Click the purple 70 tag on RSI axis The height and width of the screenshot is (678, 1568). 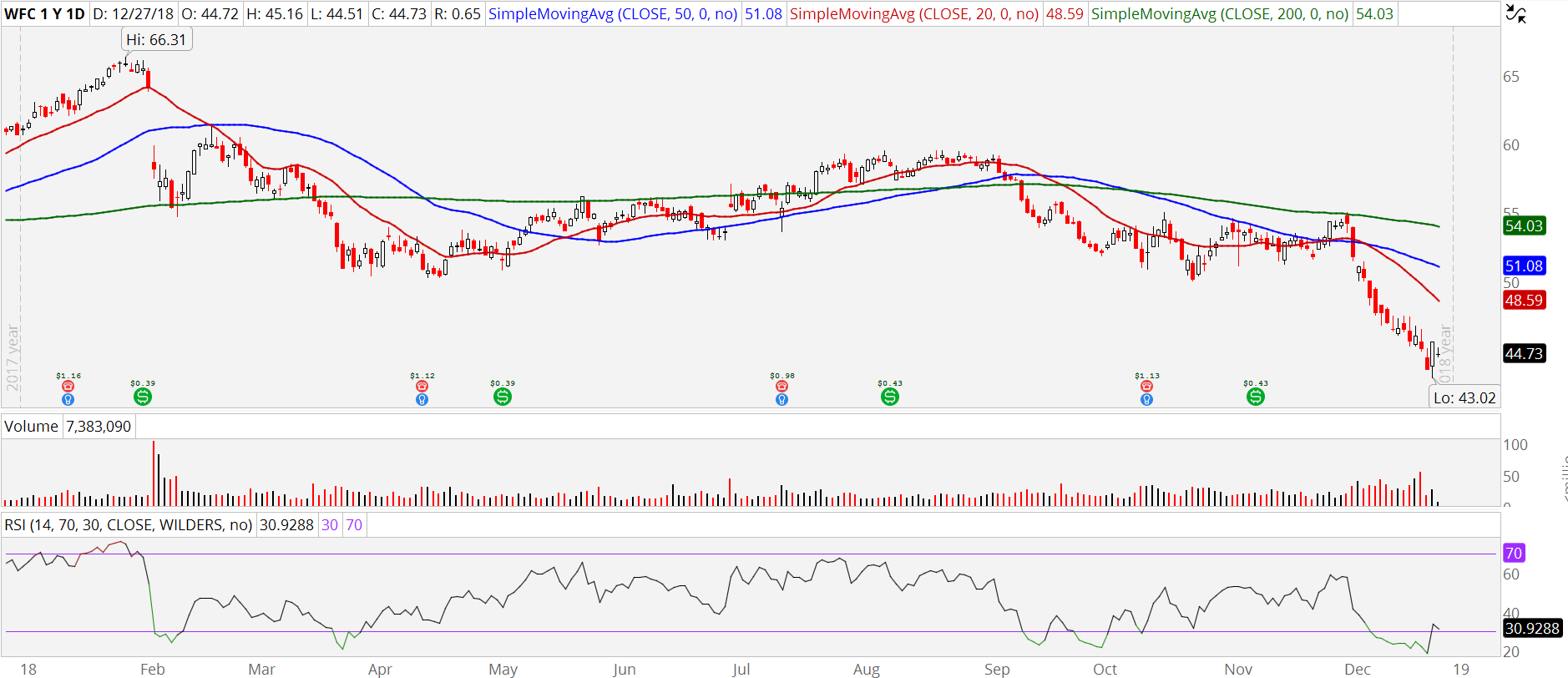point(1514,553)
